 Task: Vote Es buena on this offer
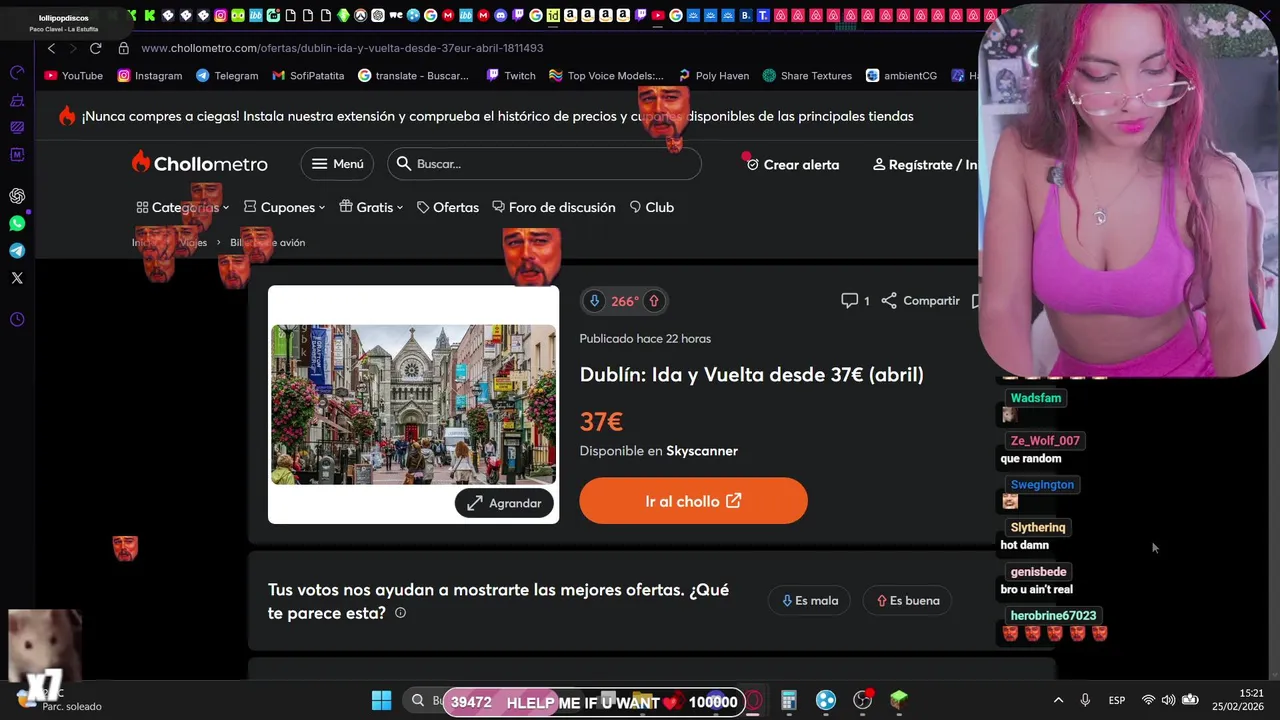pos(908,600)
